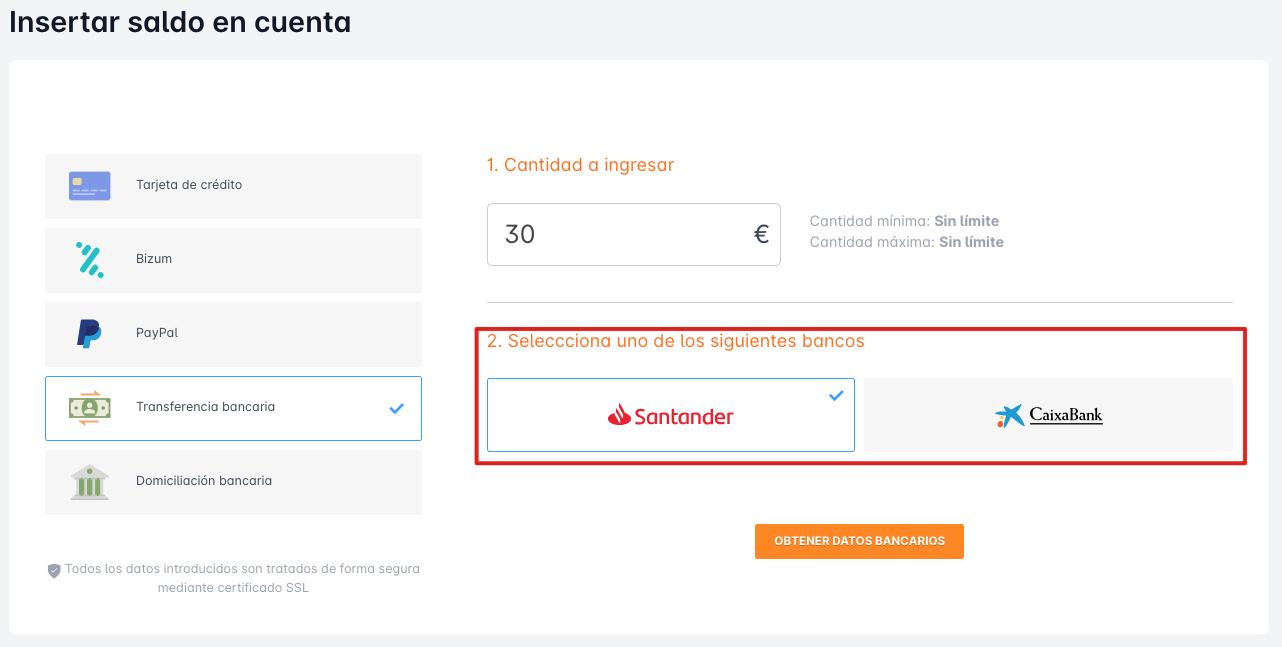Select PayPal payment option
1282x647 pixels.
[233, 334]
